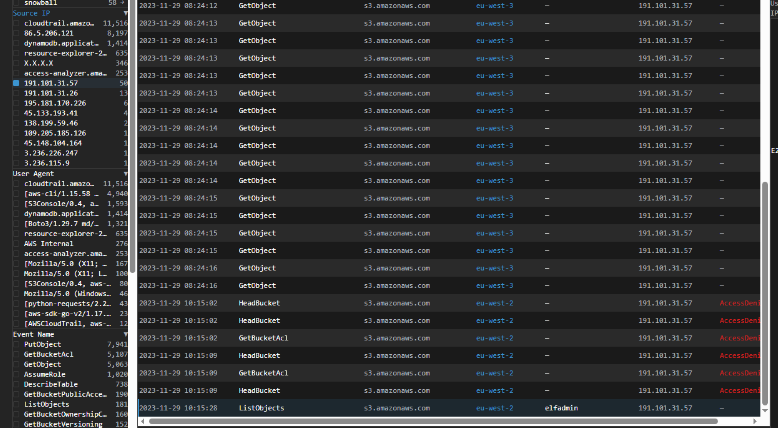
Task: Select the 3.236.115.9 source IP checkbox
Action: pyautogui.click(x=16, y=163)
